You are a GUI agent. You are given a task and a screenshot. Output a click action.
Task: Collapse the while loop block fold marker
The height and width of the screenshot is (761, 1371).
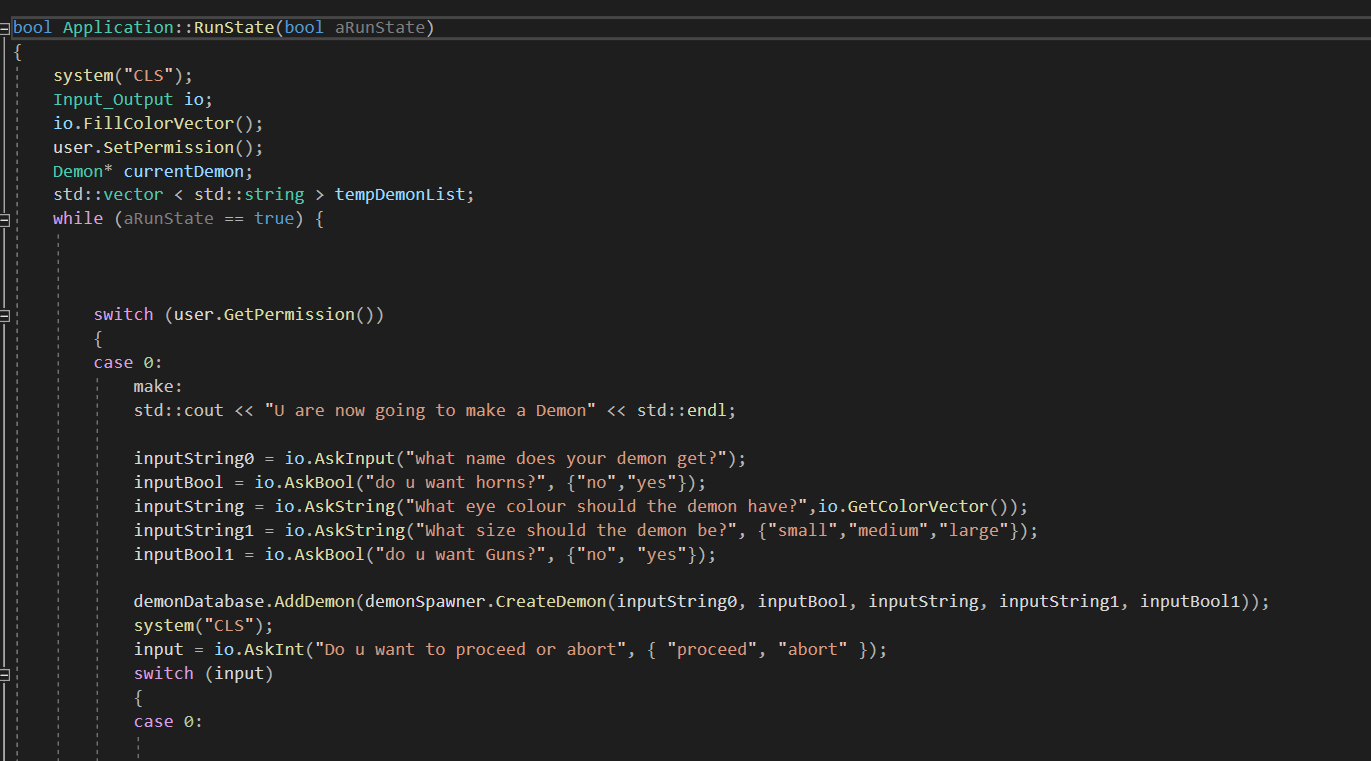tap(5, 219)
